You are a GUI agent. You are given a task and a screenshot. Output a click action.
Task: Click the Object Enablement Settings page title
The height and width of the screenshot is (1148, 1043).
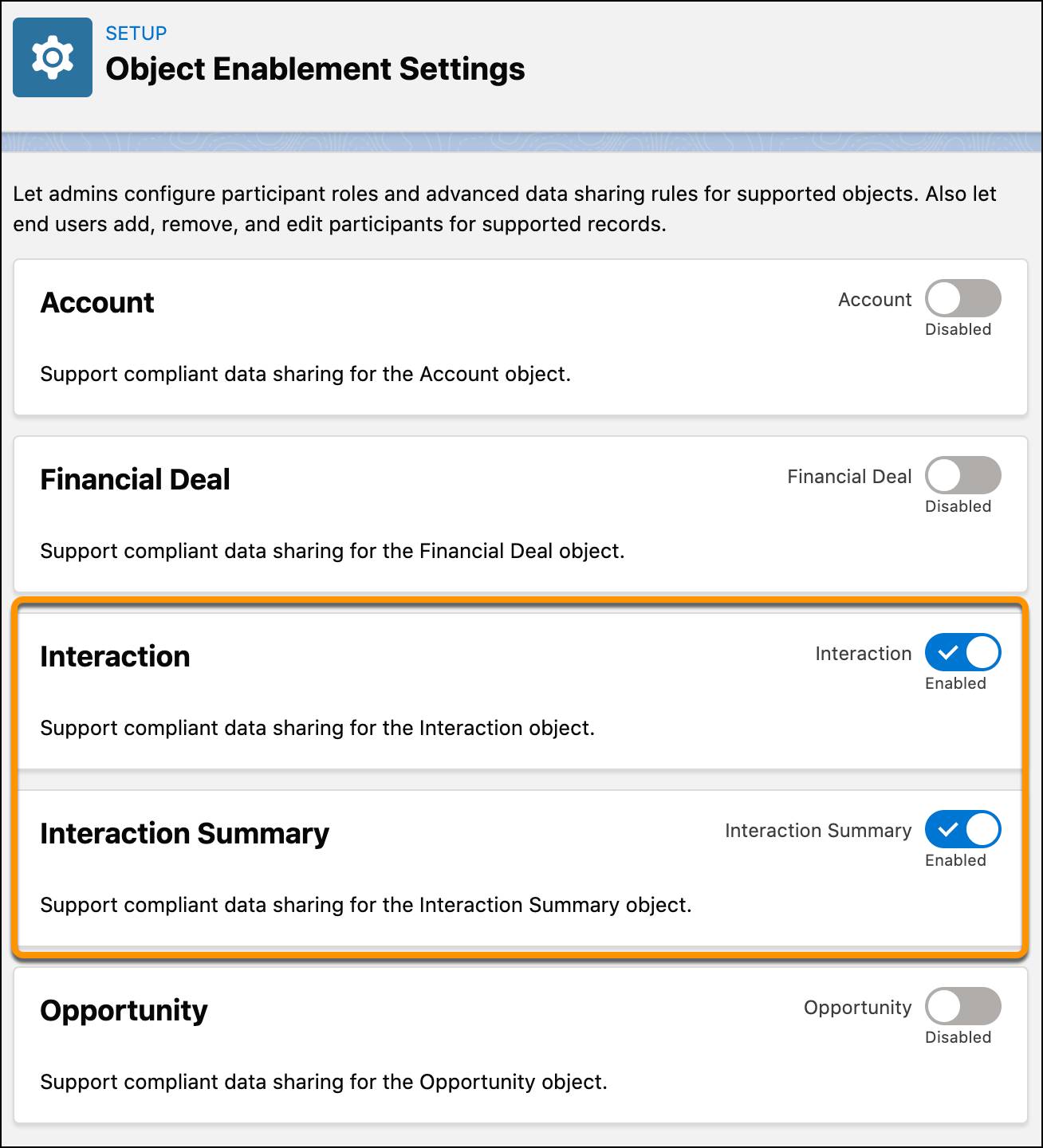pyautogui.click(x=316, y=69)
